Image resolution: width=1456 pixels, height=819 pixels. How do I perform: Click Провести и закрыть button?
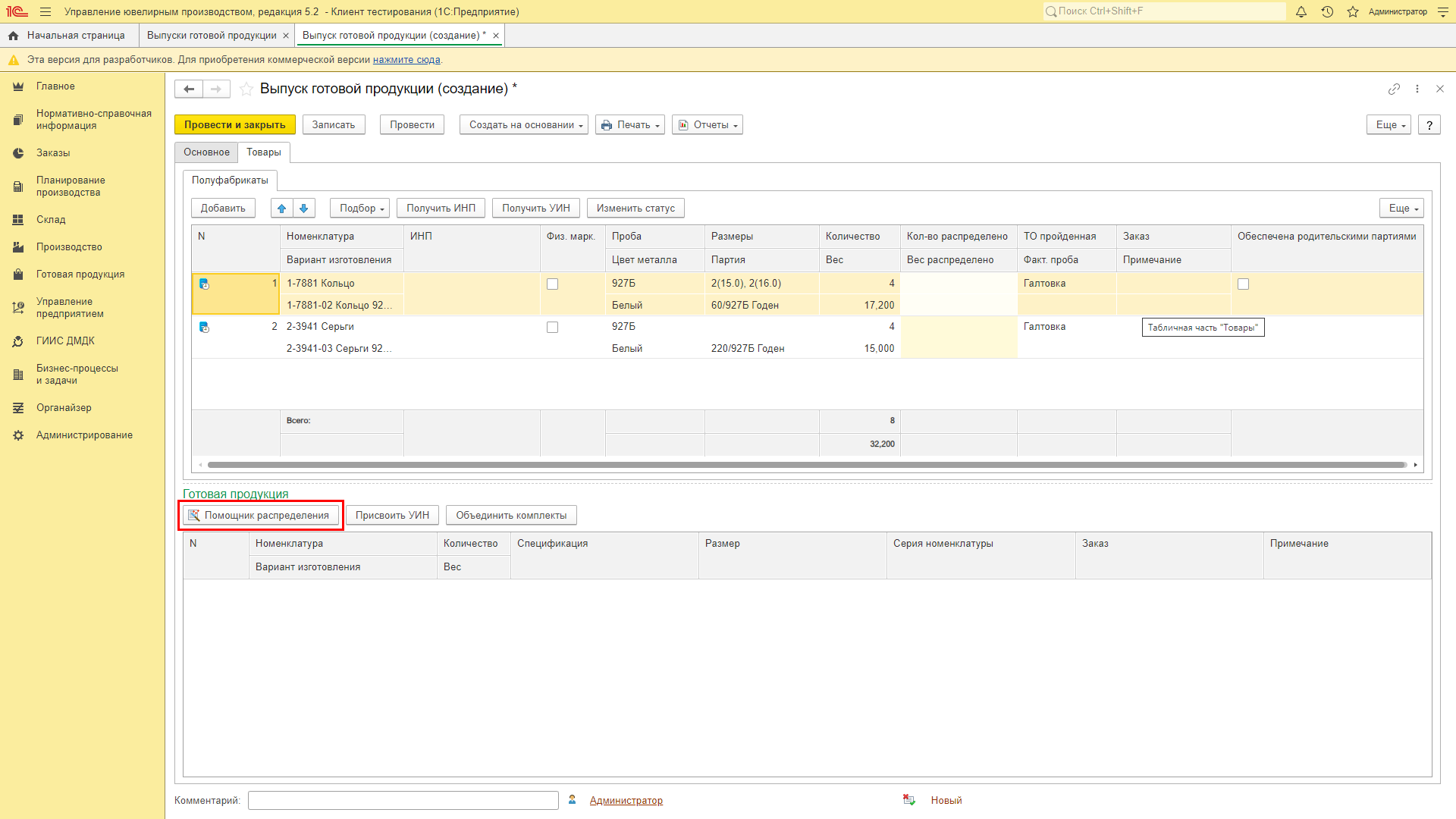coord(235,125)
